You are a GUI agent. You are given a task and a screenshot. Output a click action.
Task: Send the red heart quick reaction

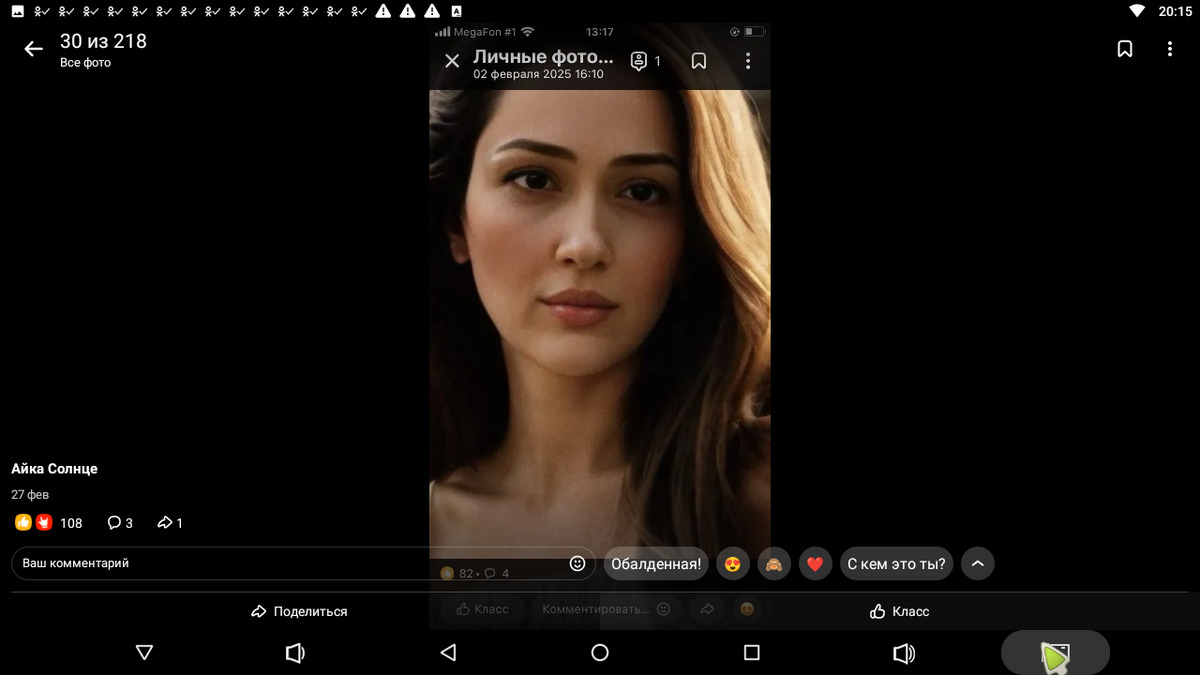[815, 564]
